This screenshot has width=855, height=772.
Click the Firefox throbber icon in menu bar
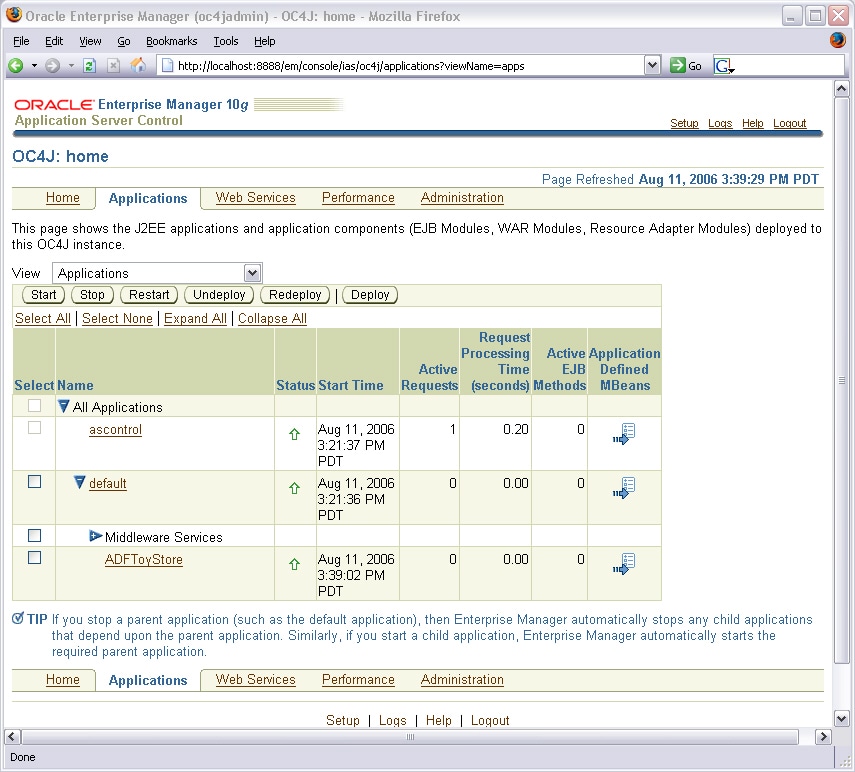pos(838,40)
